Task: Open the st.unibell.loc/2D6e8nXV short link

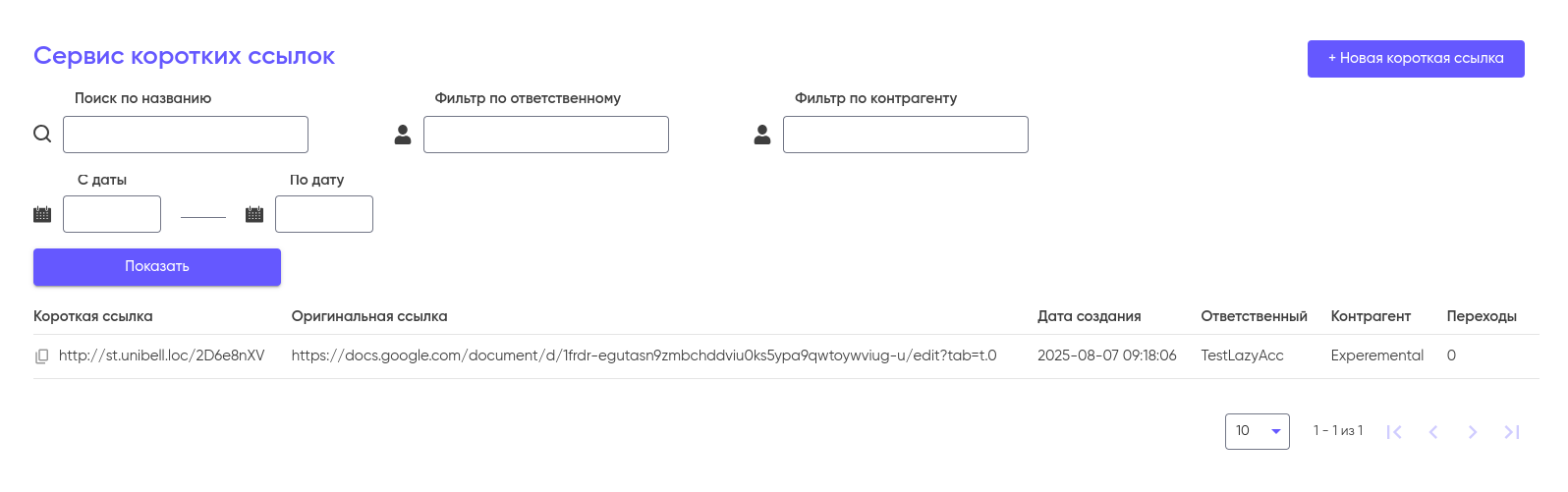Action: 162,355
